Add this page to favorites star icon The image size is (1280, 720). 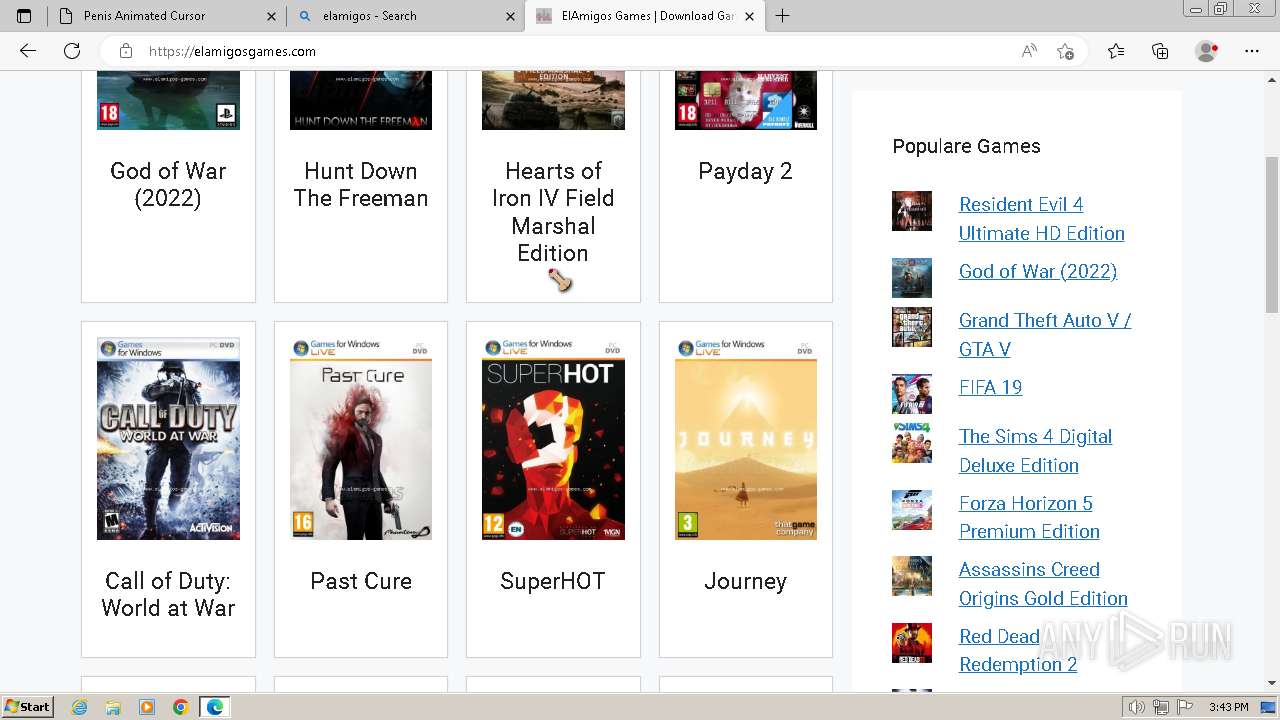[1066, 51]
